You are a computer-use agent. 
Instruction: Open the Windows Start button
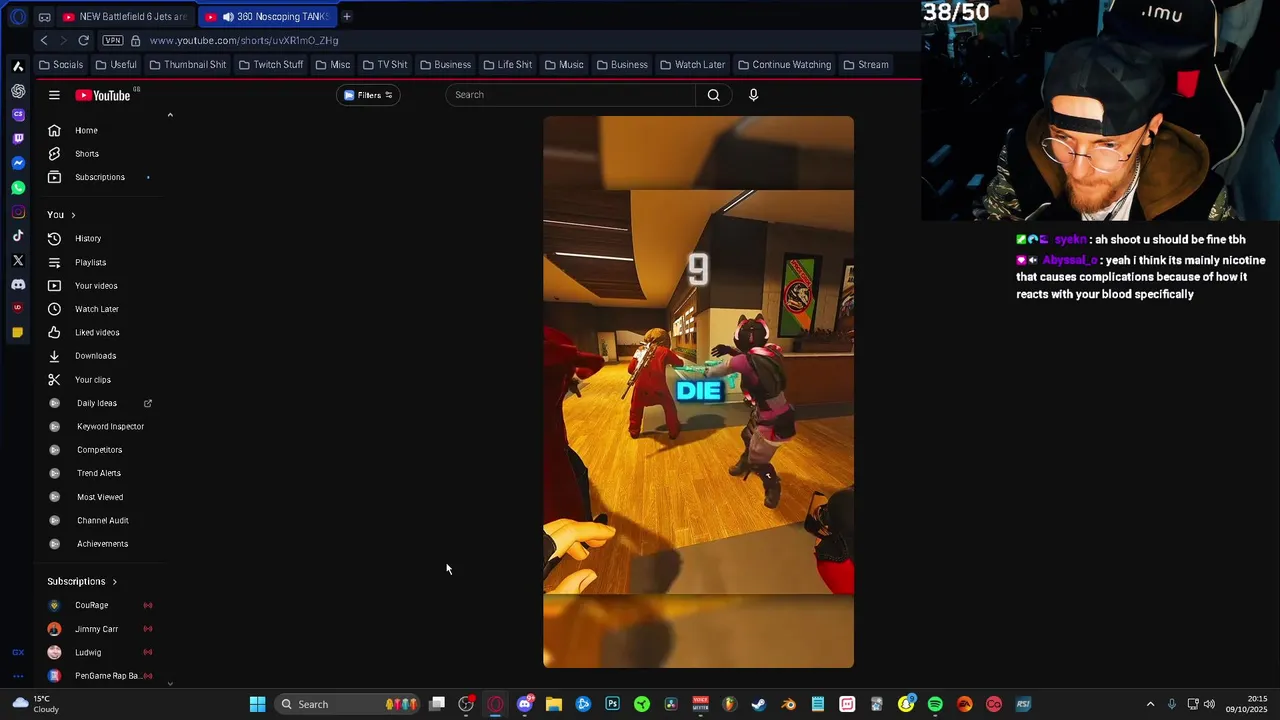257,704
